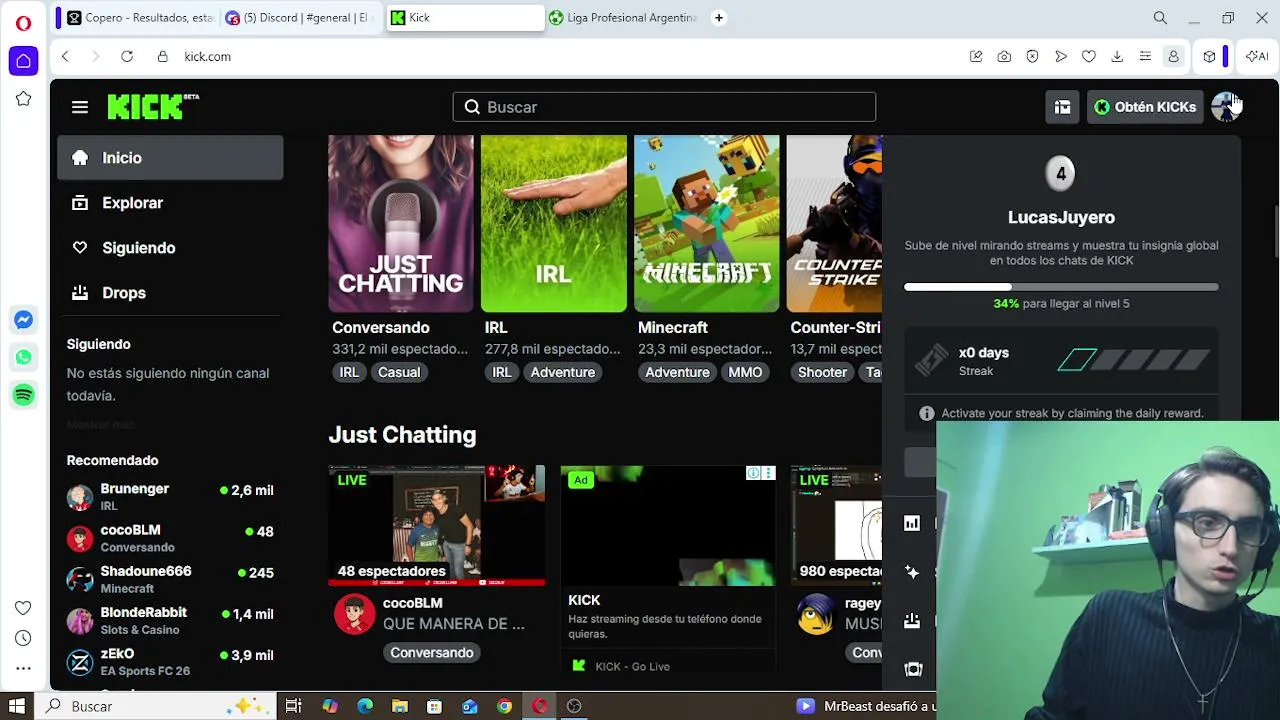Screen dimensions: 1280x720
Task: Open the cocoBLM live stream thumbnail
Action: click(437, 525)
